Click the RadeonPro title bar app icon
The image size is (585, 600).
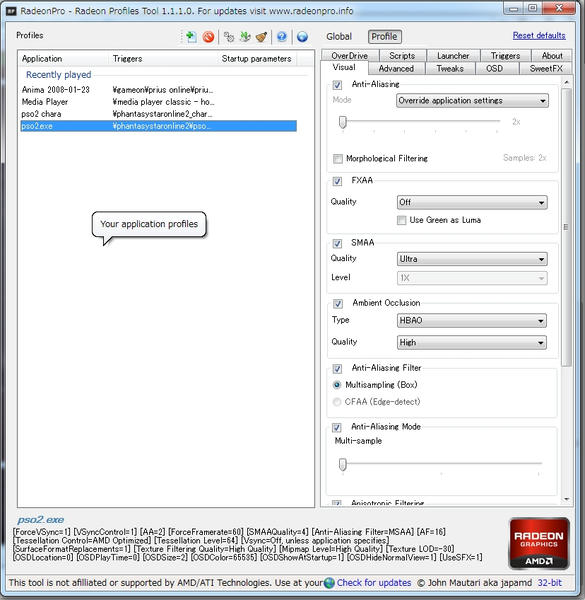(x=11, y=11)
